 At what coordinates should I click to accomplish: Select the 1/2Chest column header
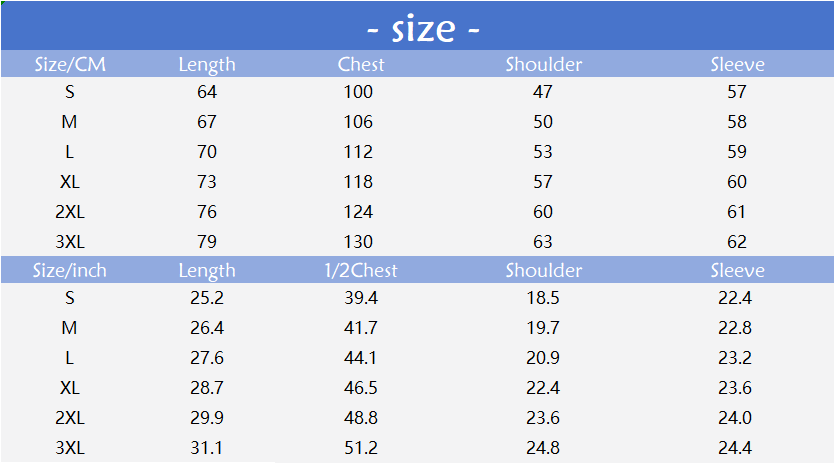[361, 270]
